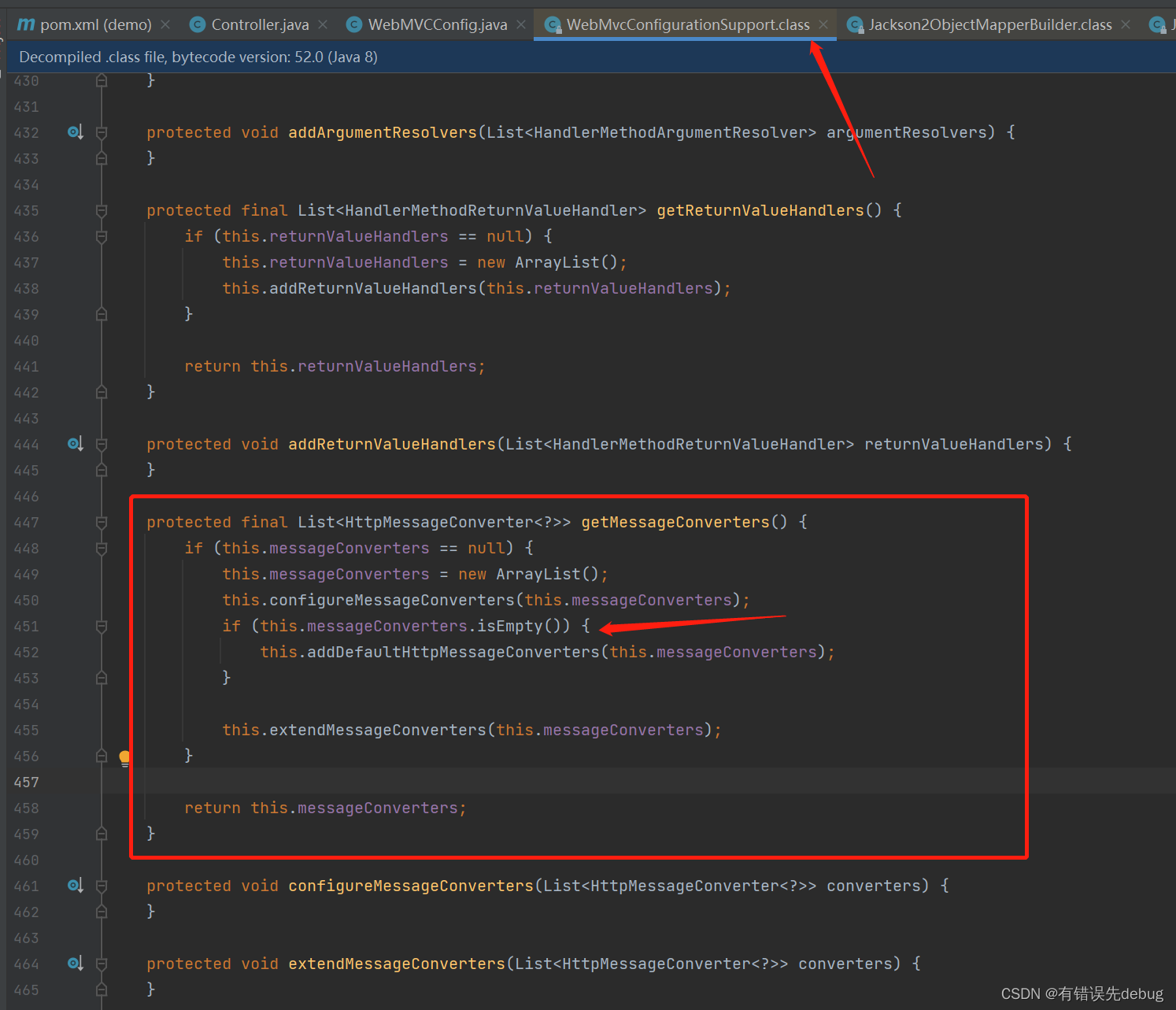1176x1010 pixels.
Task: Close the Controller.java tab
Action: pyautogui.click(x=323, y=24)
